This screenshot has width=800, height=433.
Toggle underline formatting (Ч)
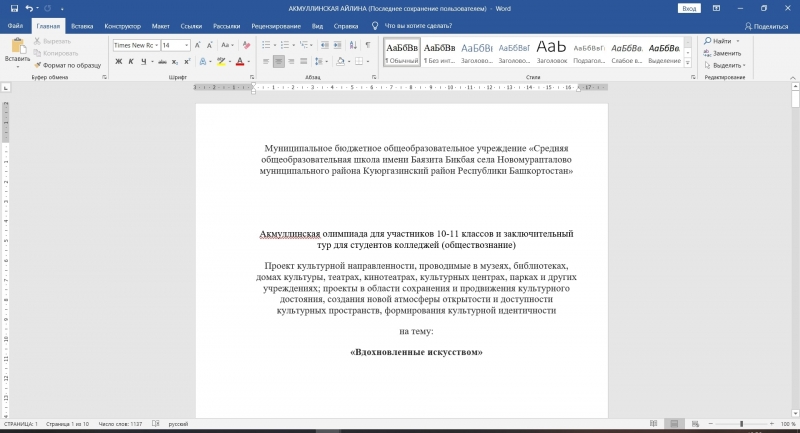[143, 62]
